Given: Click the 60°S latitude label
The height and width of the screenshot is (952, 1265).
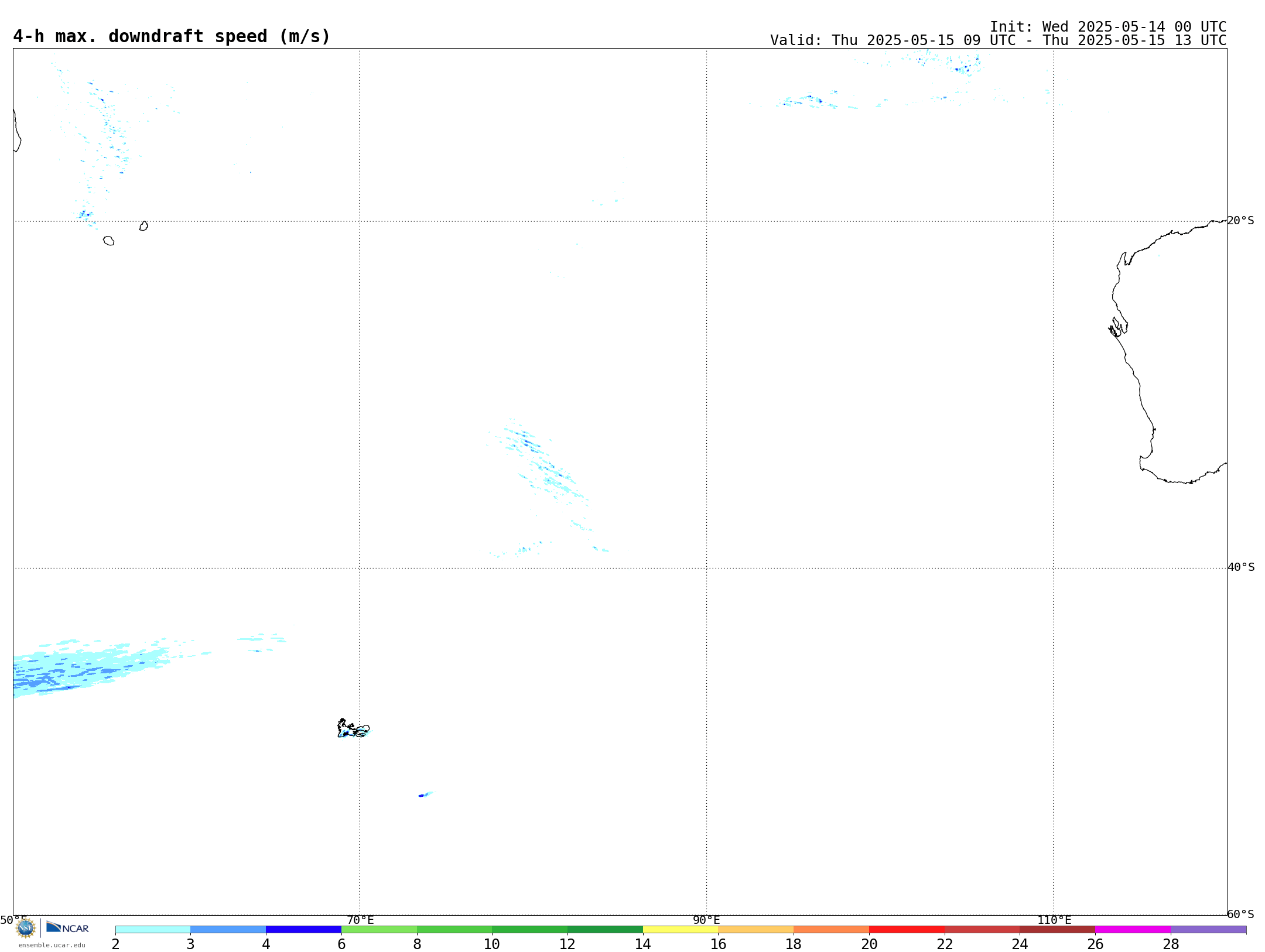Looking at the screenshot, I should click(x=1240, y=914).
